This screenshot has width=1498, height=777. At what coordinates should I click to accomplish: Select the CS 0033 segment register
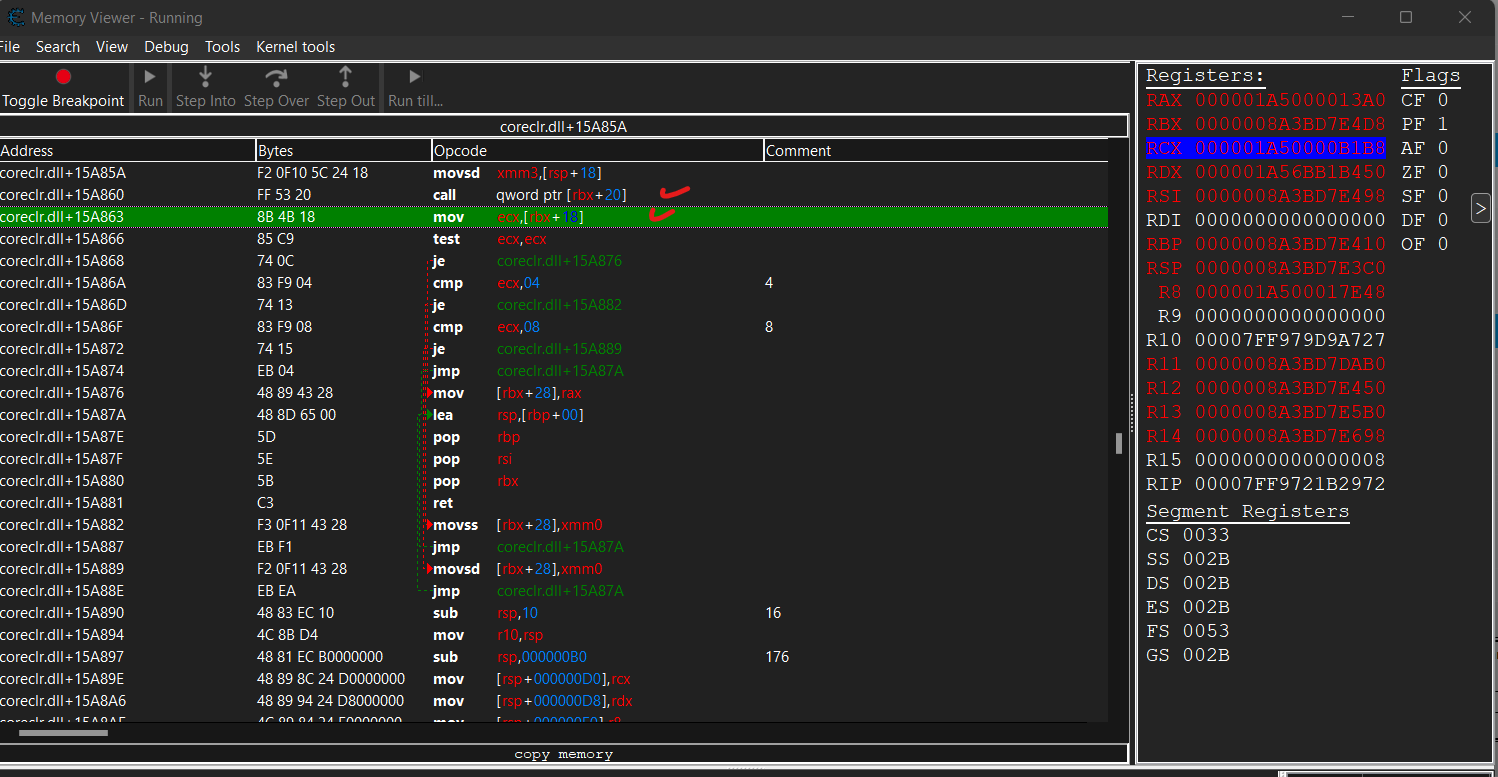click(1188, 535)
